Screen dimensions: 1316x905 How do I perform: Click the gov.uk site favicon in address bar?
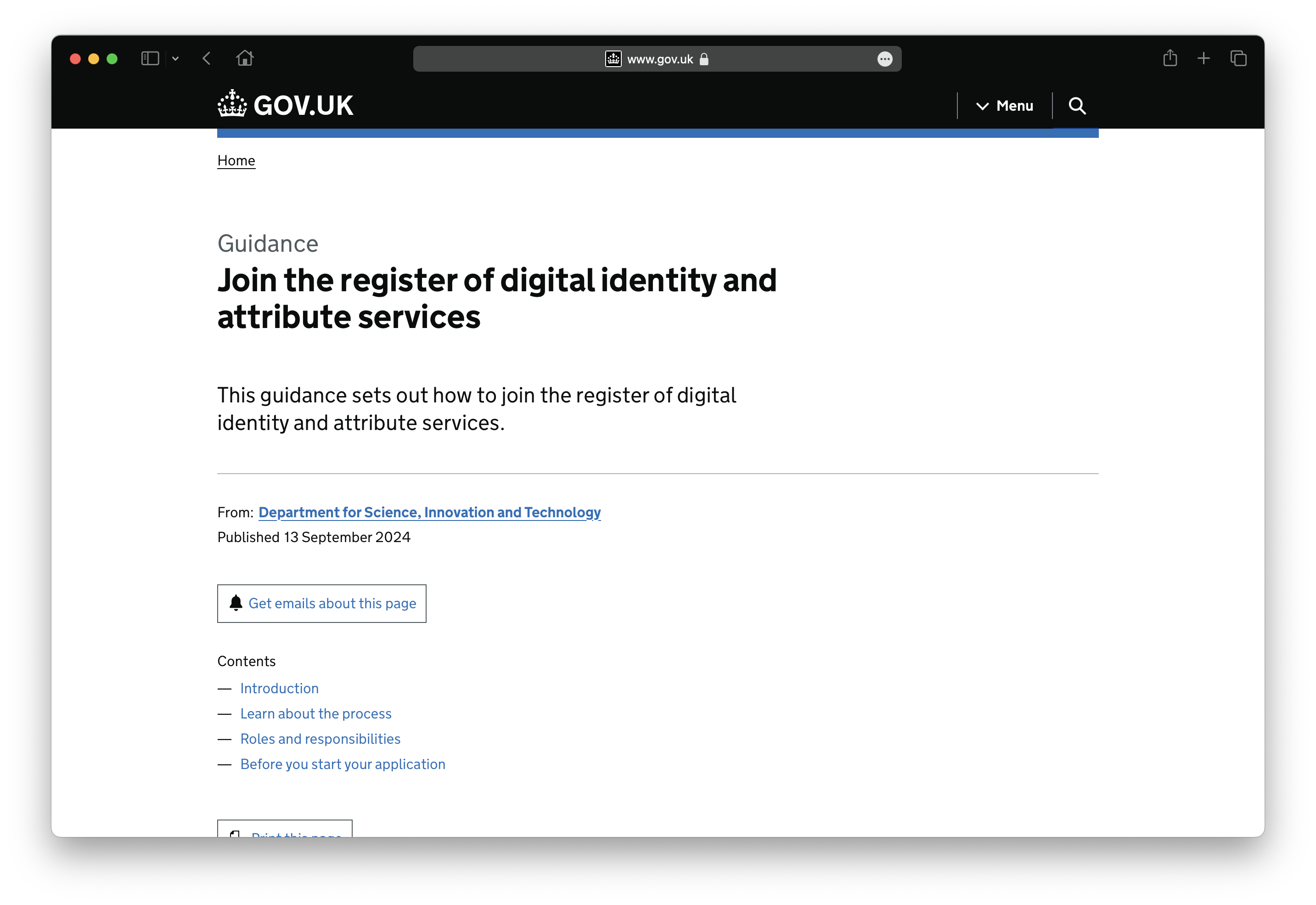[x=613, y=59]
